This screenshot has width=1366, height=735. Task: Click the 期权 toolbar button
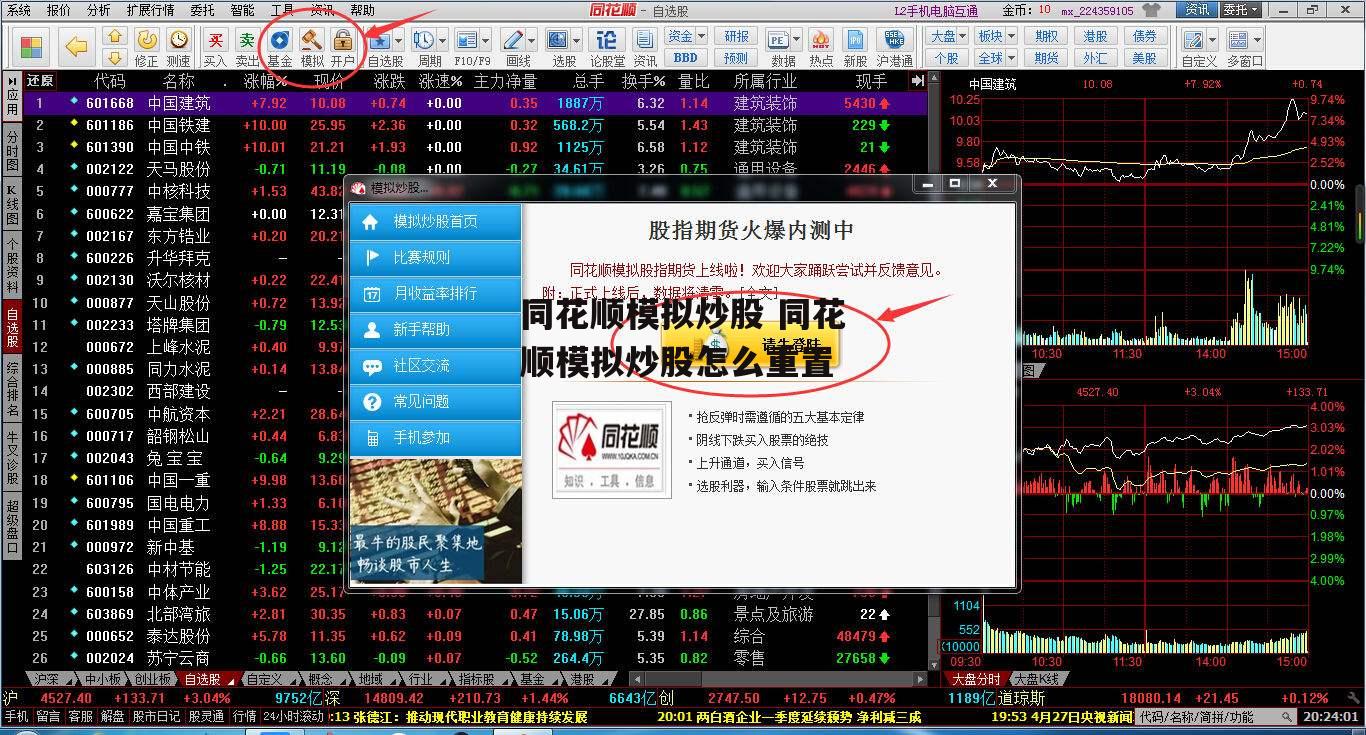1046,36
